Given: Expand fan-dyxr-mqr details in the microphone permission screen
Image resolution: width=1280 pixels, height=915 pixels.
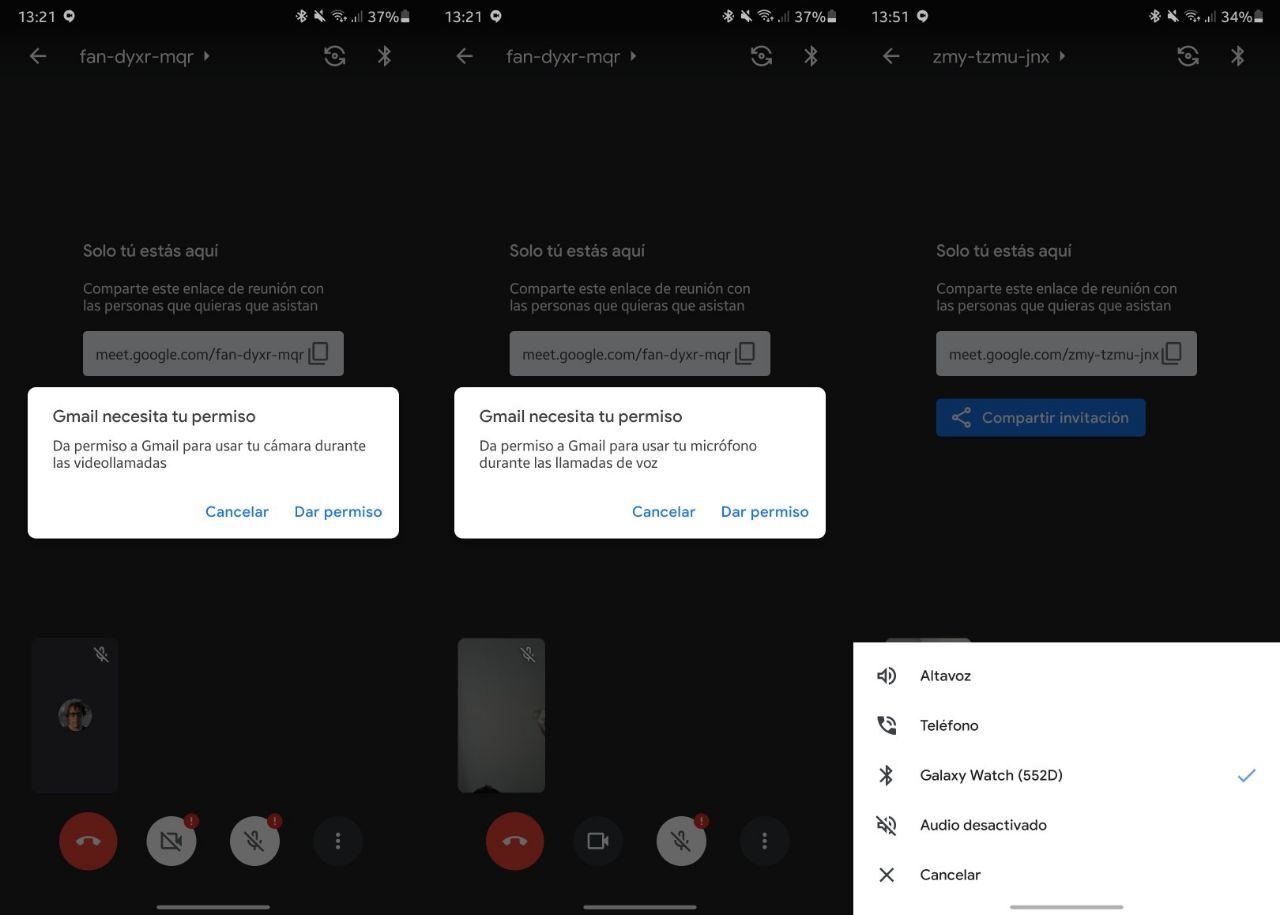Looking at the screenshot, I should [572, 56].
